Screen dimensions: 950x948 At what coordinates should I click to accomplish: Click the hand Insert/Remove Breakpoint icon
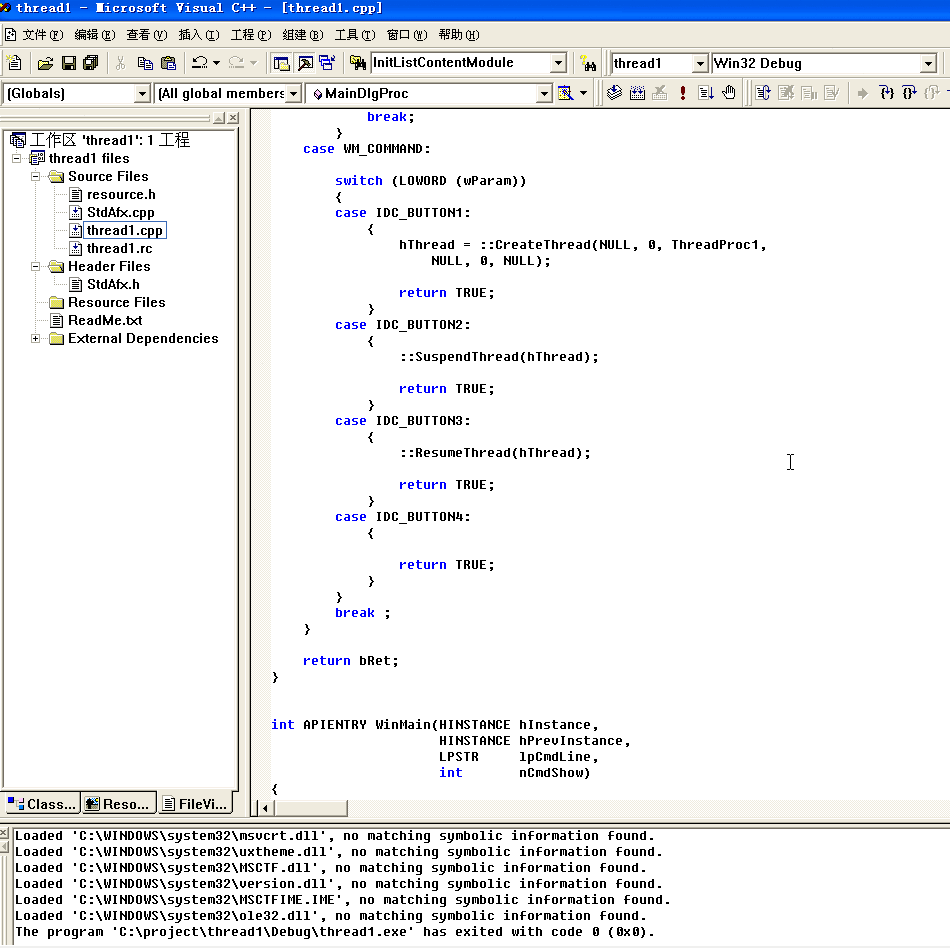pyautogui.click(x=729, y=93)
